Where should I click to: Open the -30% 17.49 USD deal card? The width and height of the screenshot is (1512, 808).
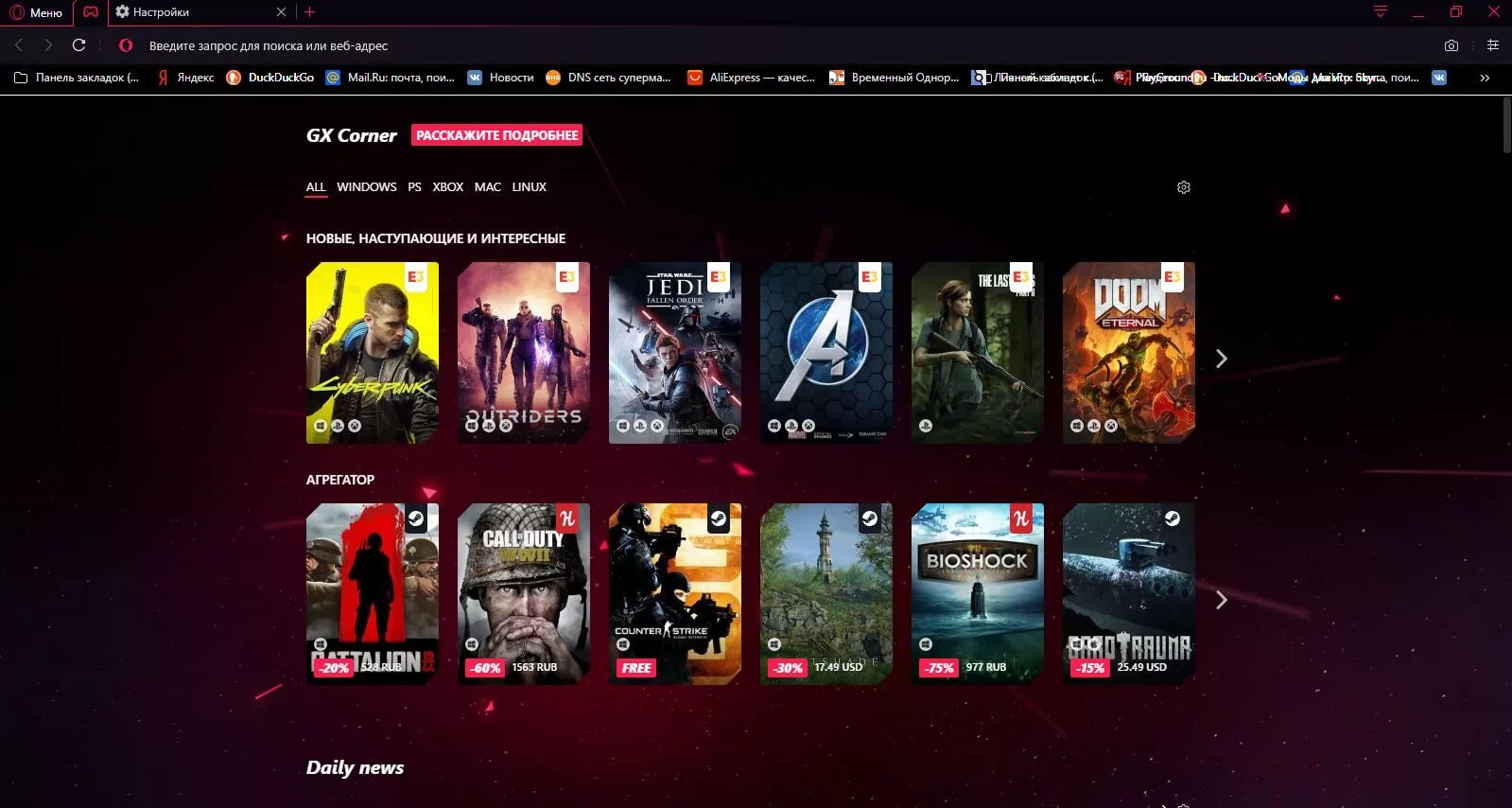tap(826, 594)
